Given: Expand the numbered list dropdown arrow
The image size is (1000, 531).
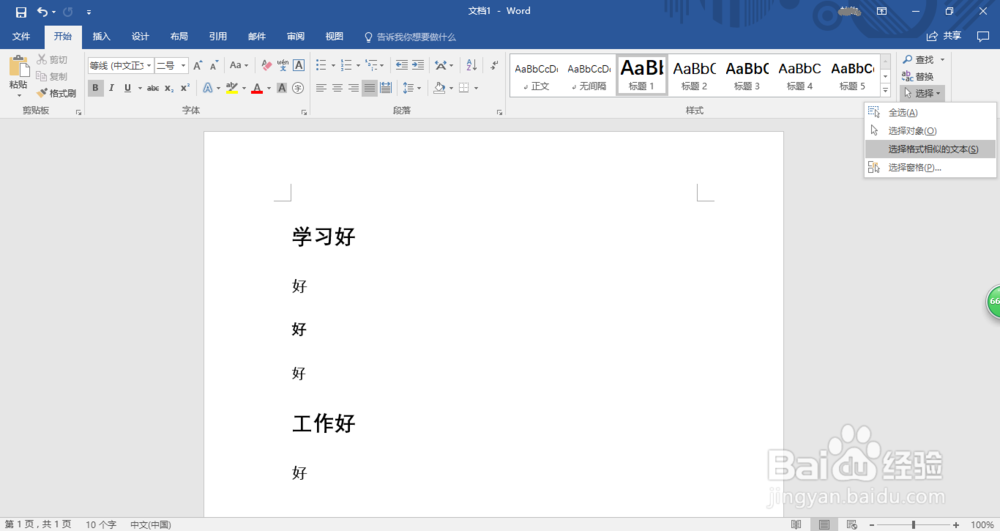Looking at the screenshot, I should coord(358,66).
